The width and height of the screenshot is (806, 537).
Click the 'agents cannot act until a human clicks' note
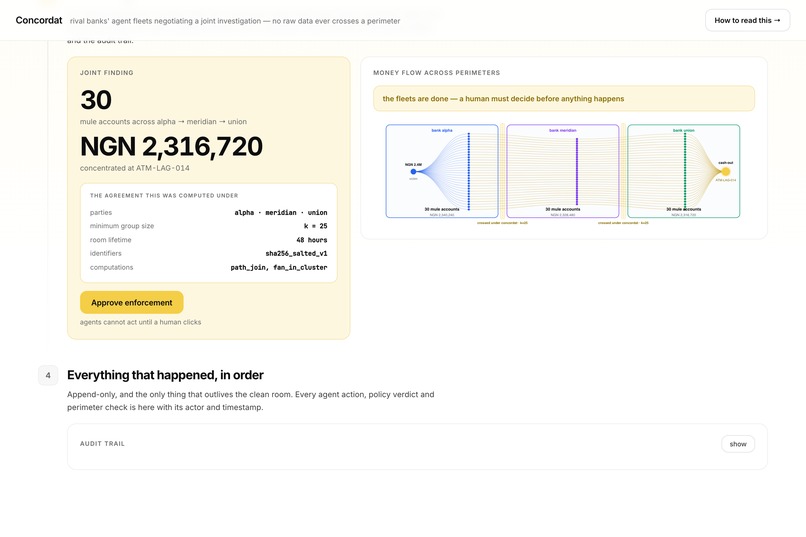click(140, 322)
